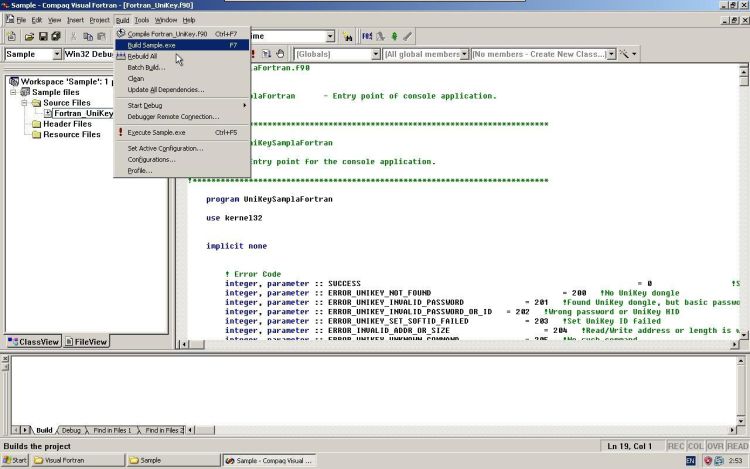Click the Windows Start button
Image resolution: width=750 pixels, height=469 pixels.
coord(15,460)
